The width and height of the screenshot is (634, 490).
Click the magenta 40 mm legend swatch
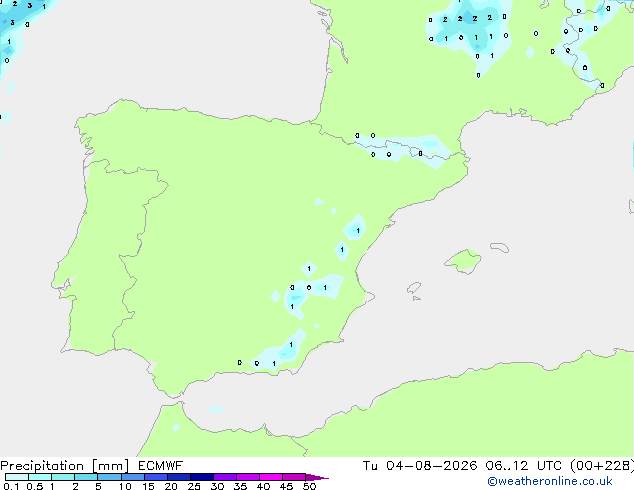(x=271, y=477)
